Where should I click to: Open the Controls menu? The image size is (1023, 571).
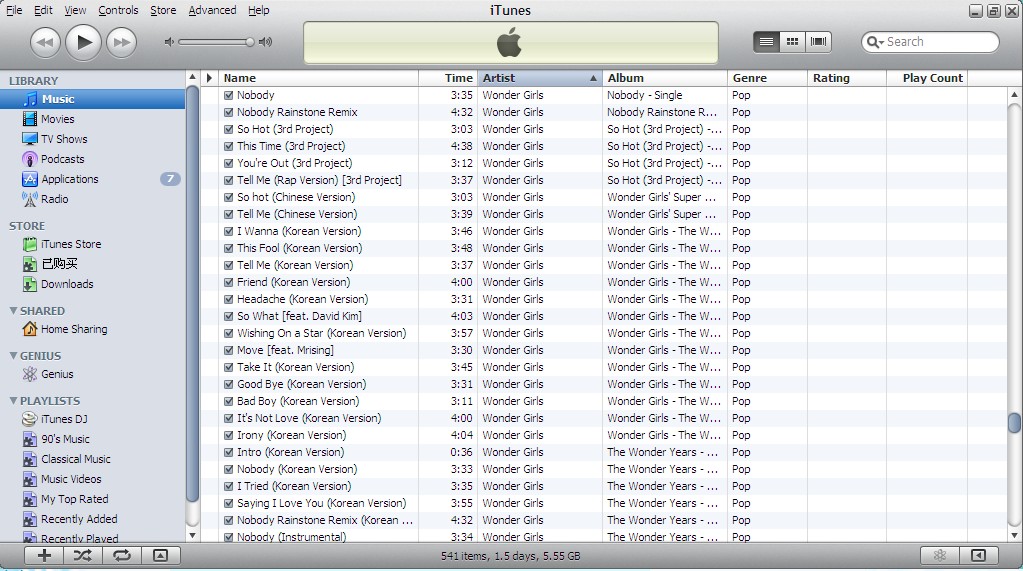[118, 10]
